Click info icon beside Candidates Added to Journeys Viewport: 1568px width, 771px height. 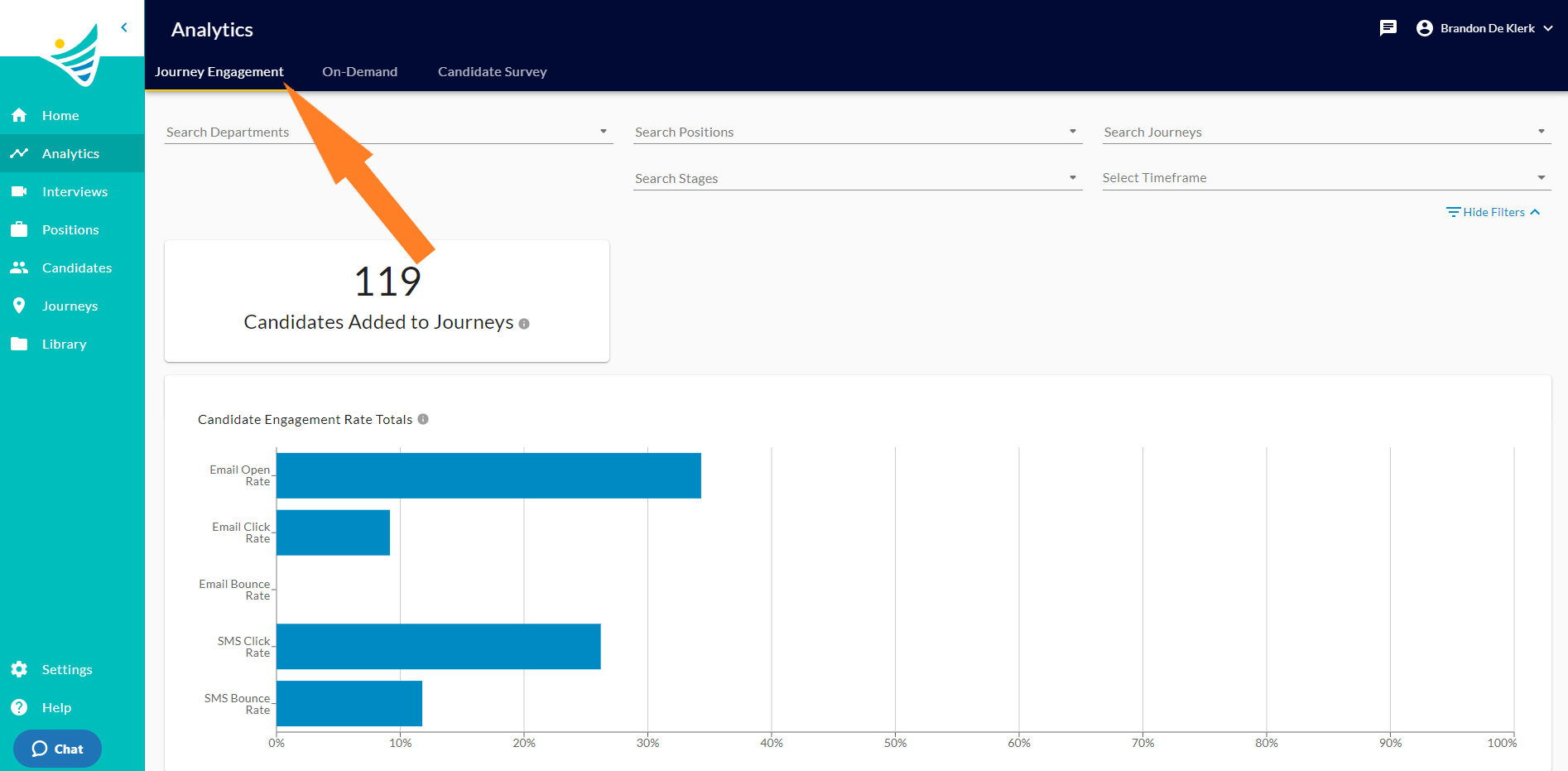[524, 324]
